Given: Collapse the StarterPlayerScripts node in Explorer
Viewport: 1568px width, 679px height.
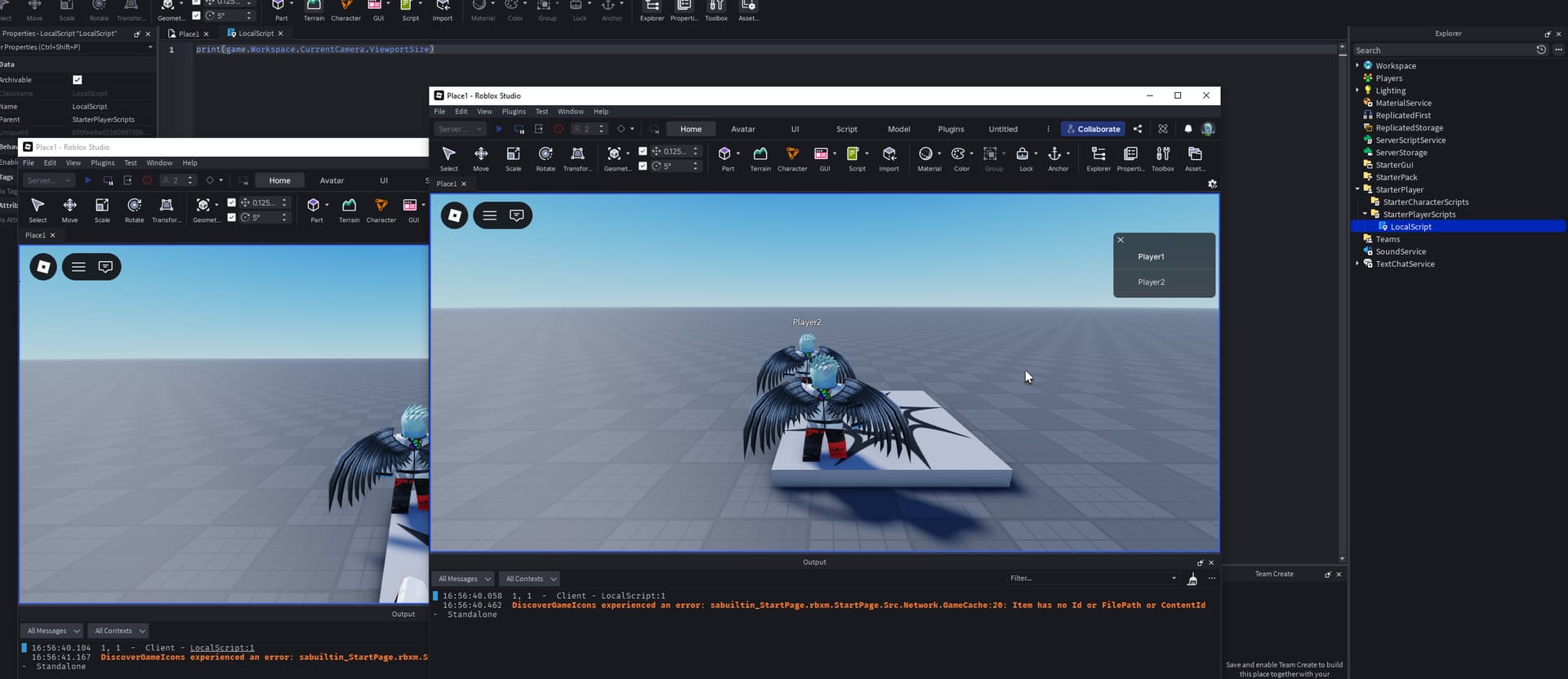Looking at the screenshot, I should tap(1365, 215).
